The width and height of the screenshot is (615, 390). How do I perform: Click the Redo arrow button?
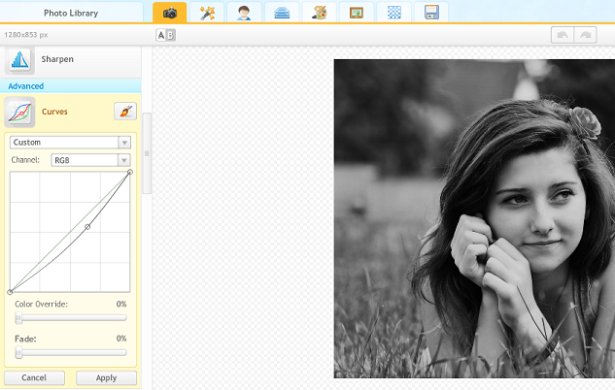(x=586, y=35)
